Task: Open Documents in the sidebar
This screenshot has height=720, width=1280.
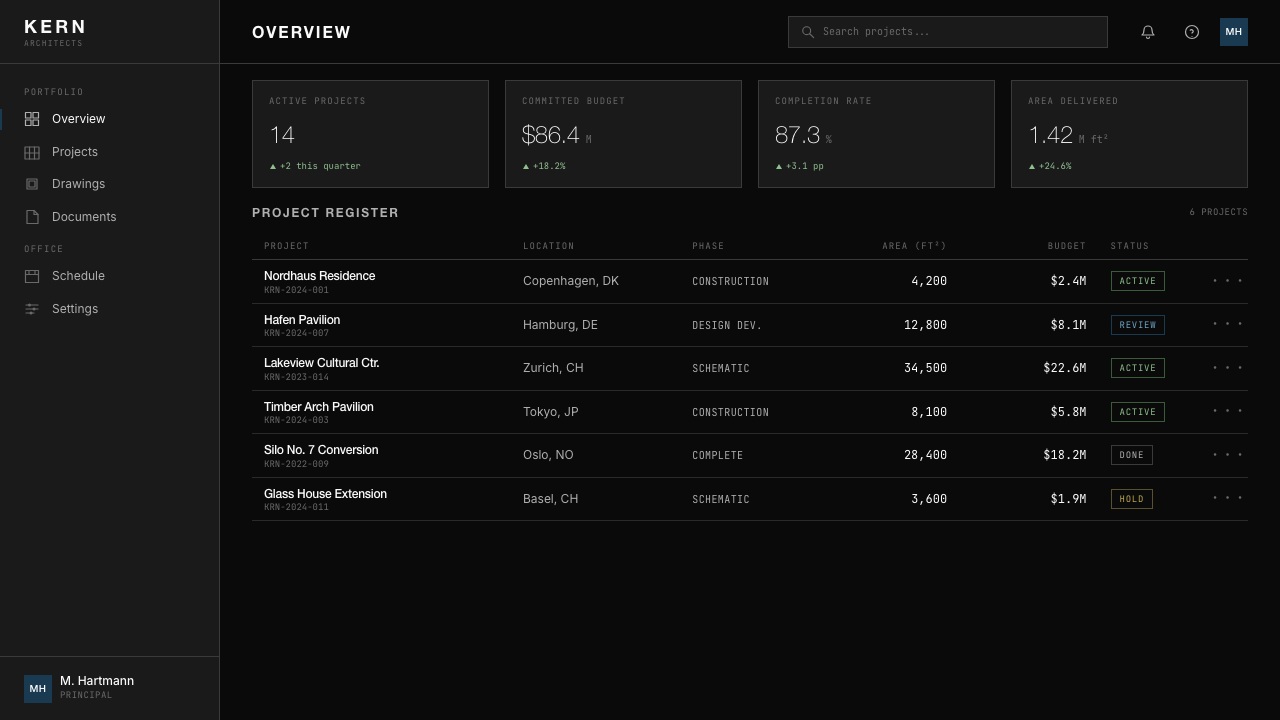Action: click(x=110, y=217)
